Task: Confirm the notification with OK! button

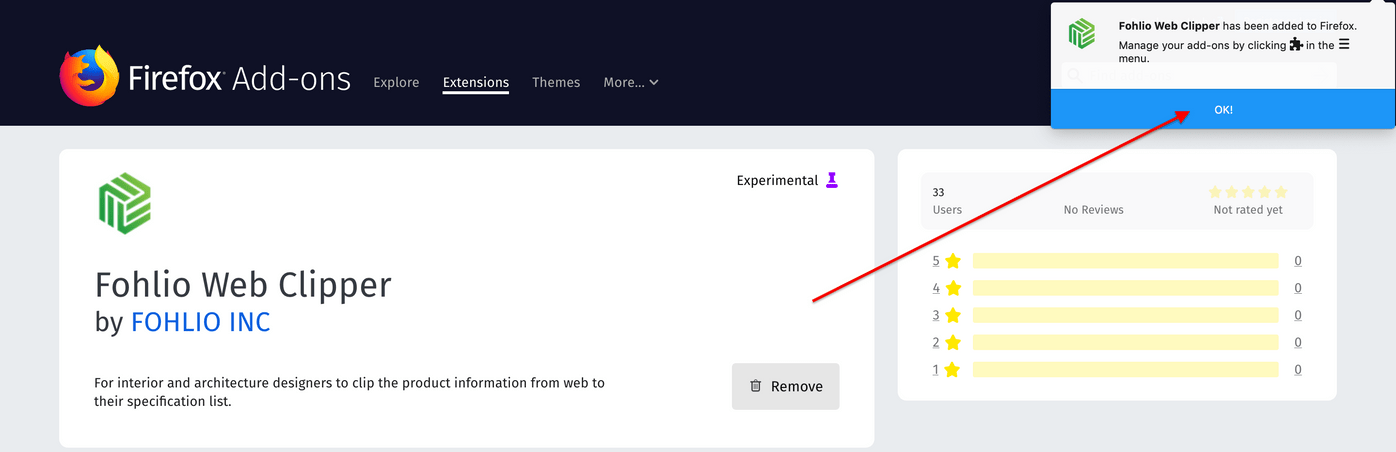Action: [x=1223, y=109]
